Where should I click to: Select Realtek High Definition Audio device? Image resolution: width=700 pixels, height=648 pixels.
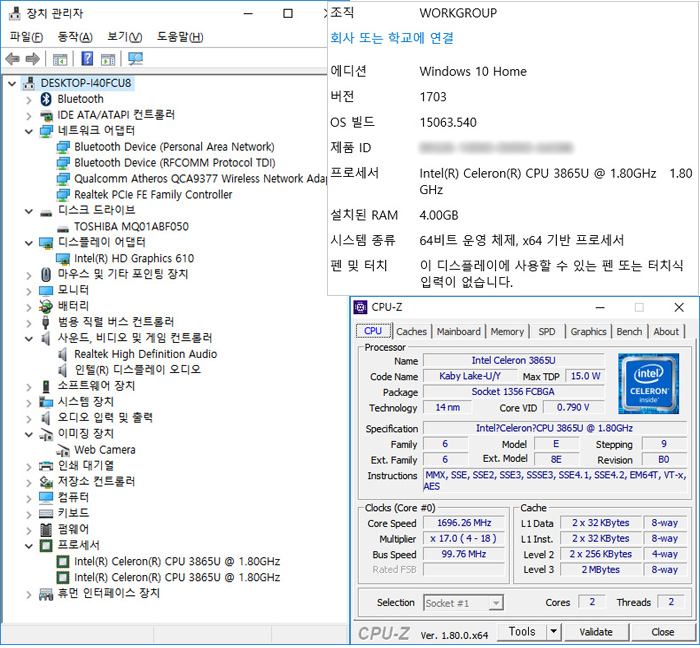tap(146, 354)
